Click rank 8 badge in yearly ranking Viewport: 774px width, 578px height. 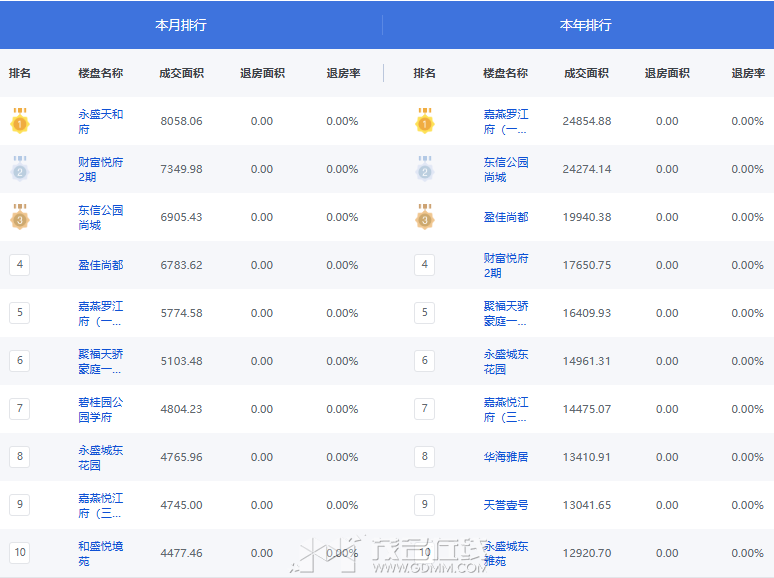click(425, 457)
